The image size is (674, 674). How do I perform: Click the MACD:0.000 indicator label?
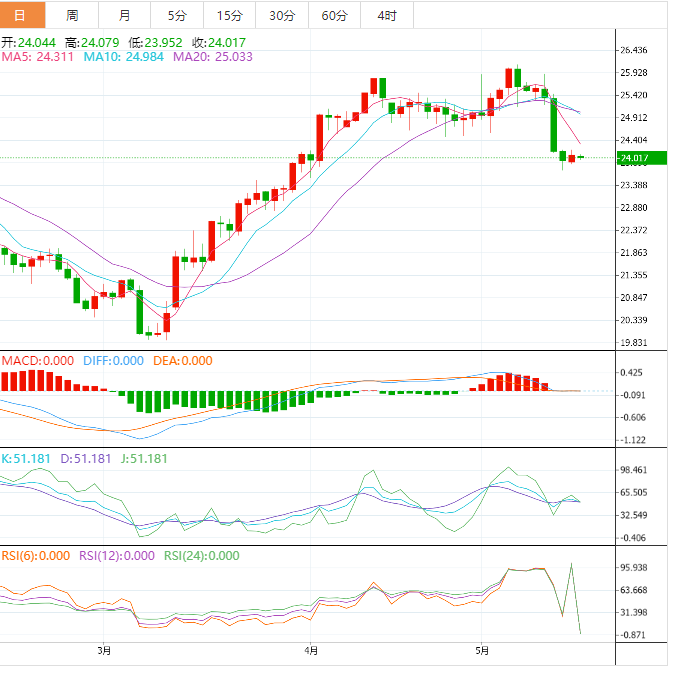pos(38,361)
